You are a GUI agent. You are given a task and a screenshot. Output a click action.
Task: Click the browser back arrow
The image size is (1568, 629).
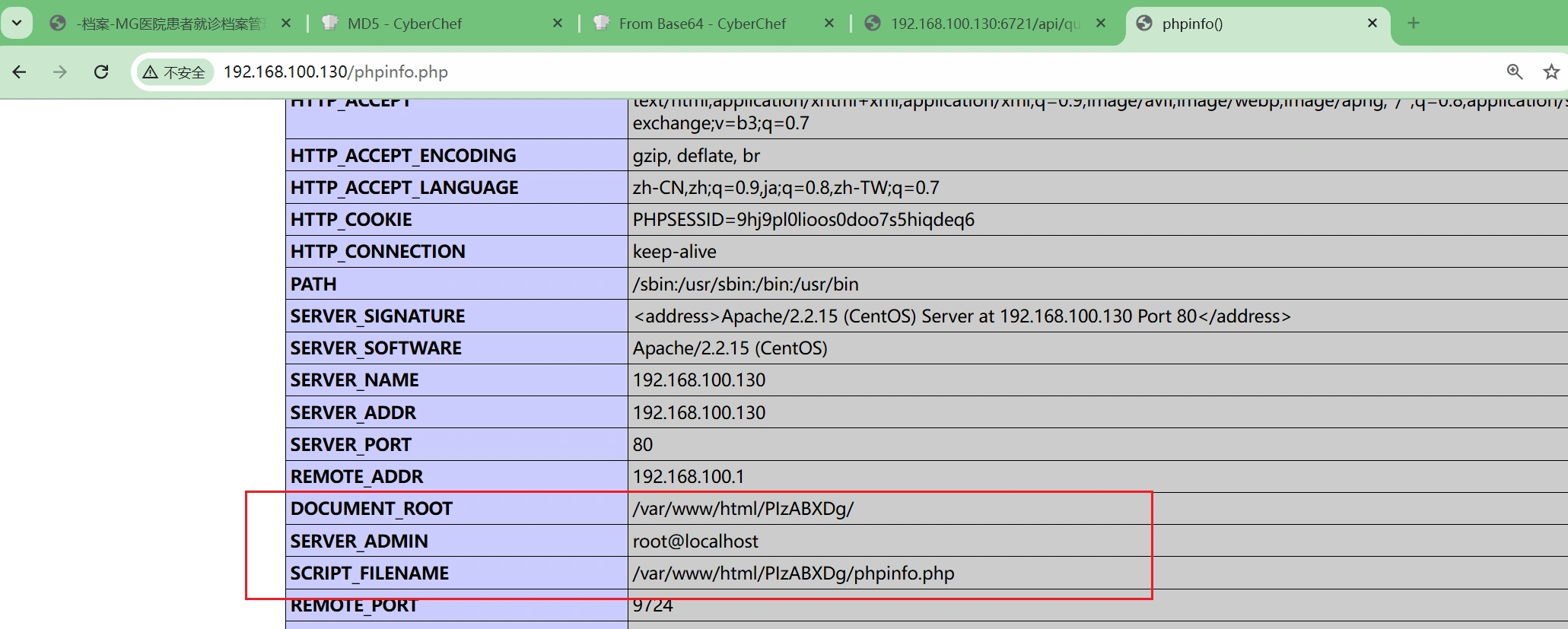(20, 71)
